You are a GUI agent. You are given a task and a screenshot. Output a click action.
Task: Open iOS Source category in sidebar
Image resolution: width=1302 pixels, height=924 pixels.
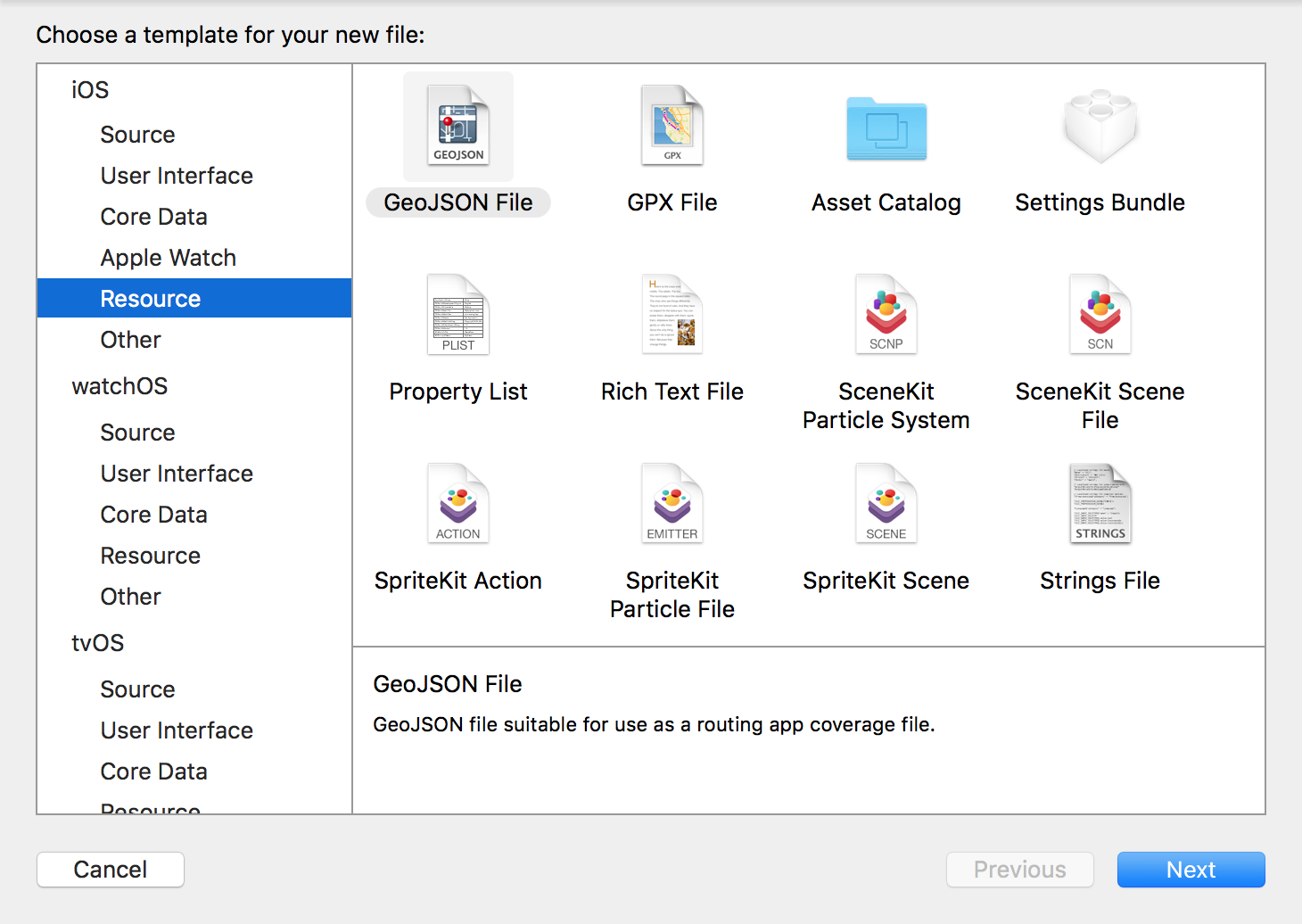tap(137, 135)
